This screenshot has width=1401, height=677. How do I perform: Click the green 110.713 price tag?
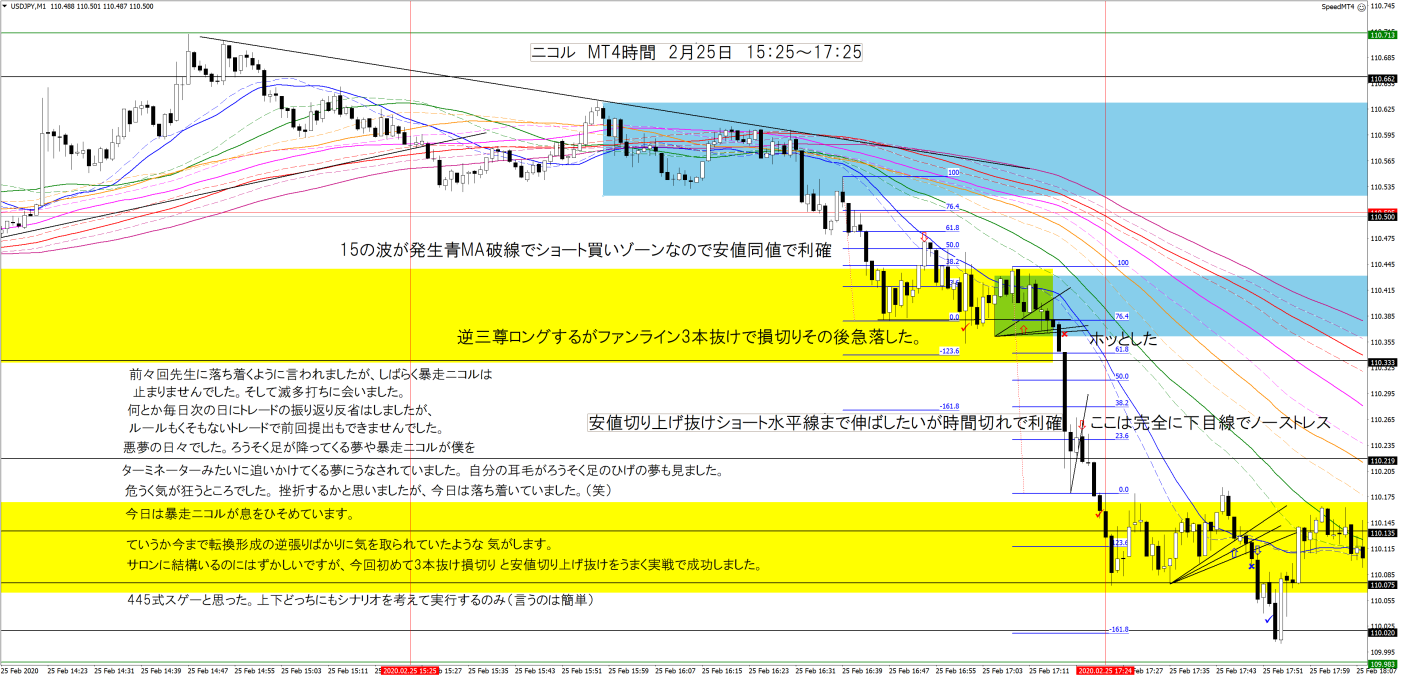pyautogui.click(x=1383, y=35)
